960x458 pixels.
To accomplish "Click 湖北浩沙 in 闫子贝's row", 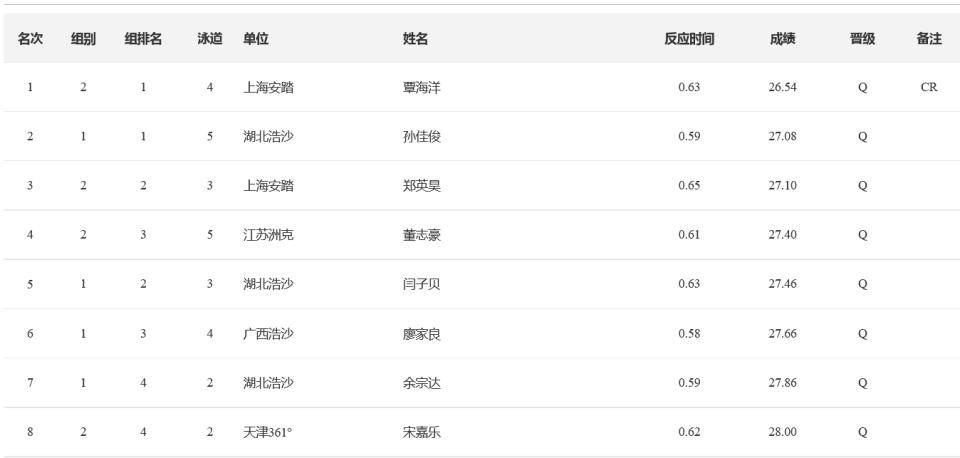I will click(268, 284).
